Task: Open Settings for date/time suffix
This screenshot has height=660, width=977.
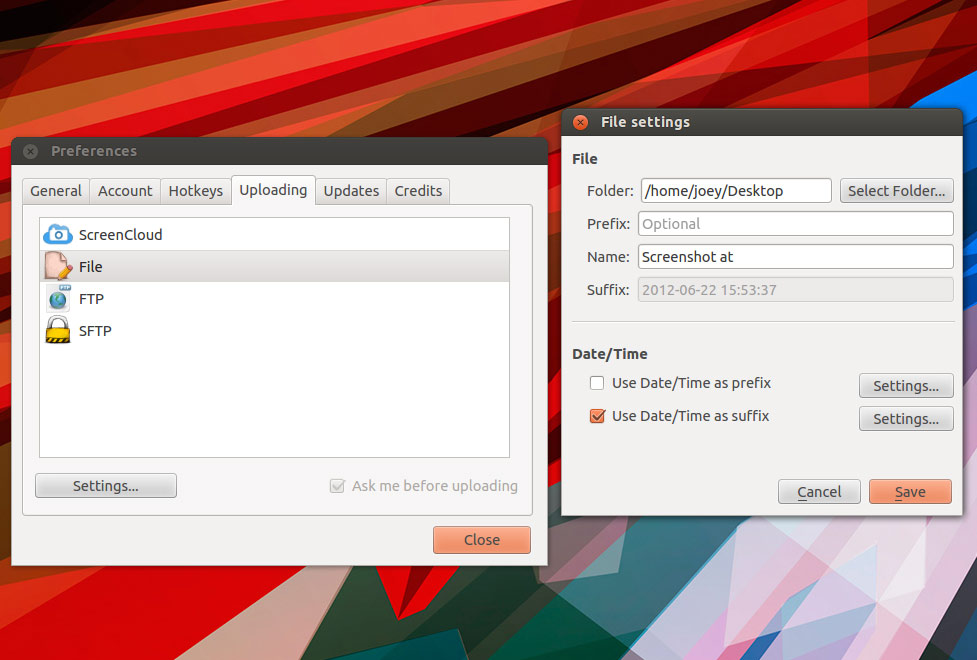Action: (906, 419)
